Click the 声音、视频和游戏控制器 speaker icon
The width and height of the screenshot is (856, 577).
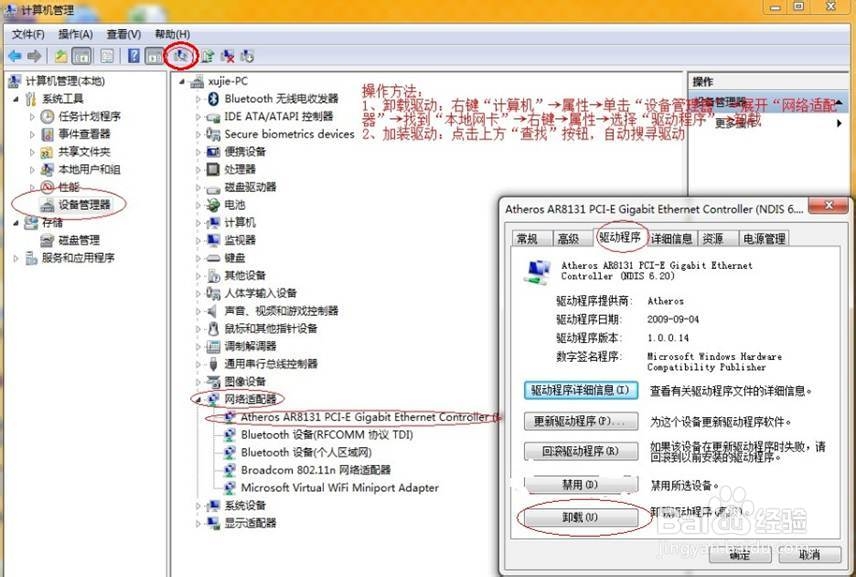(x=213, y=311)
